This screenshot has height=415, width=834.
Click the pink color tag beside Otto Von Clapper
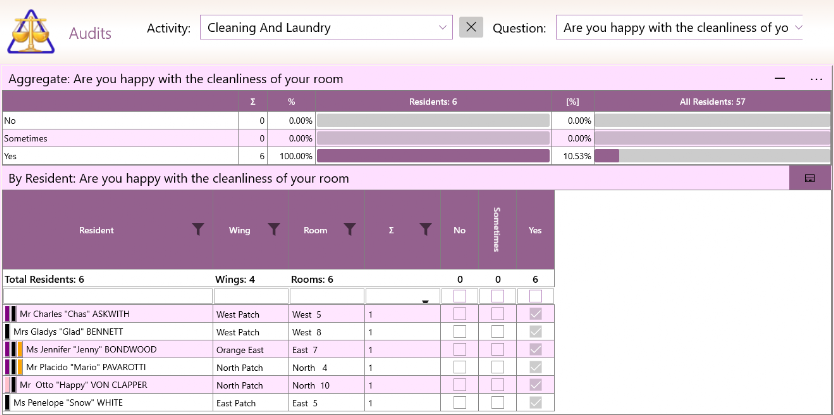[x=7, y=385]
